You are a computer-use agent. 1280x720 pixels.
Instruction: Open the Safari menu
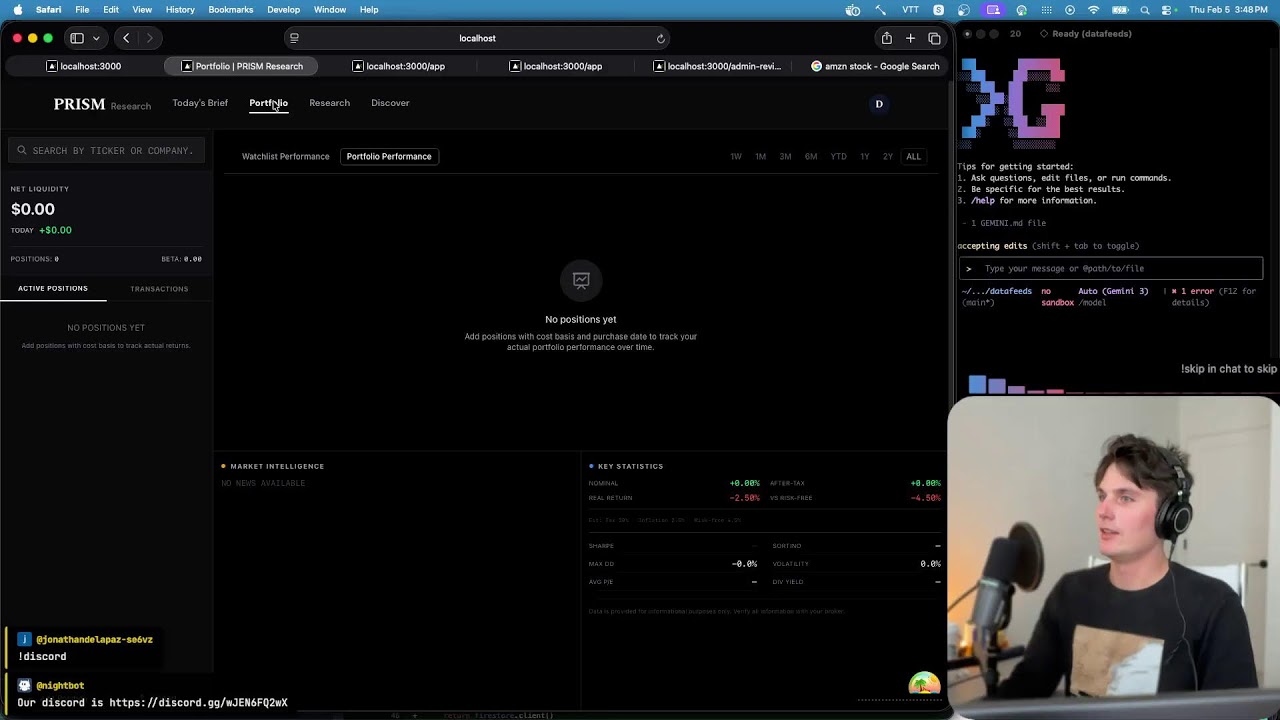48,10
